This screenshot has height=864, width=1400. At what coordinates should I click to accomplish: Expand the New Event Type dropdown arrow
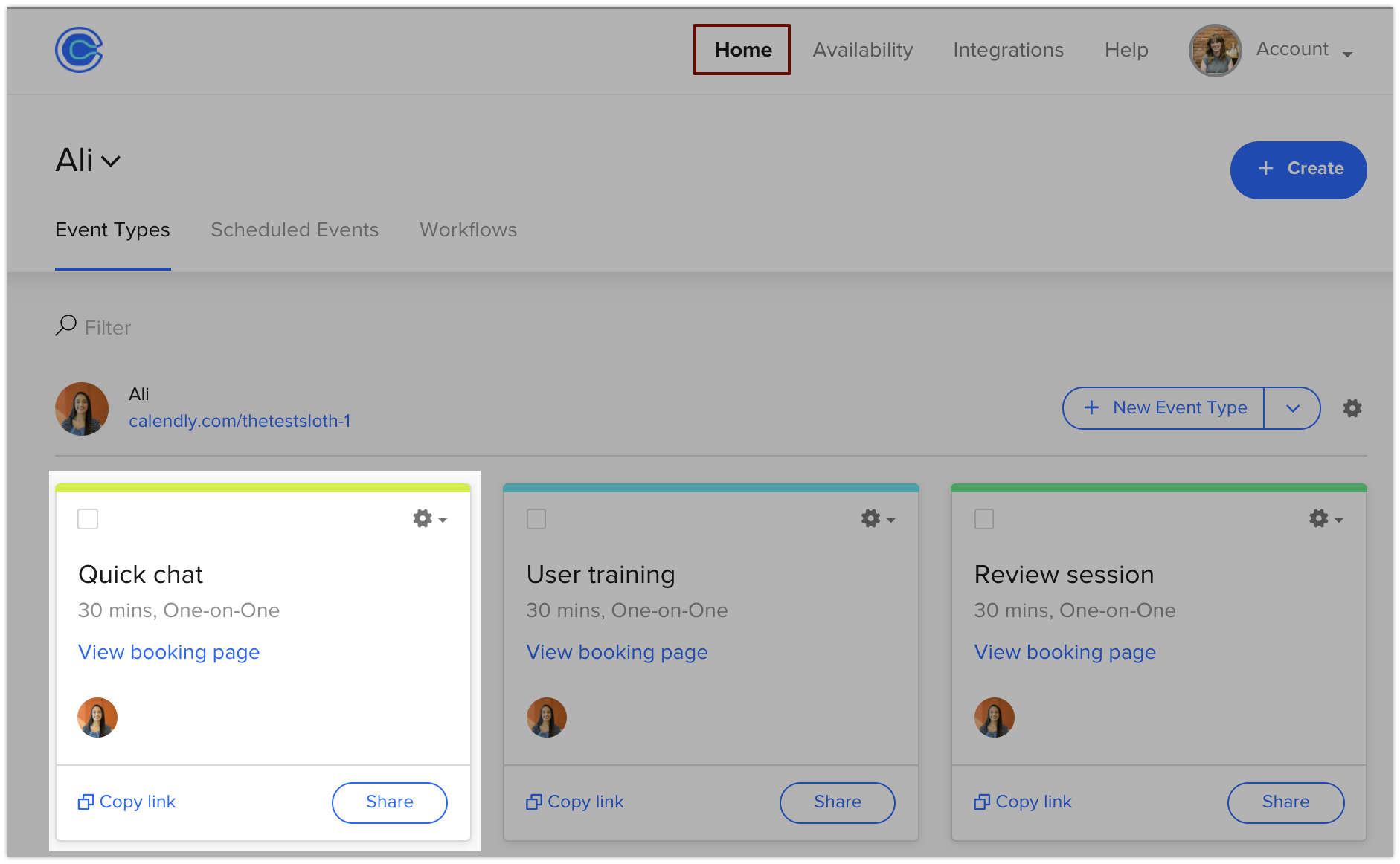[x=1292, y=408]
